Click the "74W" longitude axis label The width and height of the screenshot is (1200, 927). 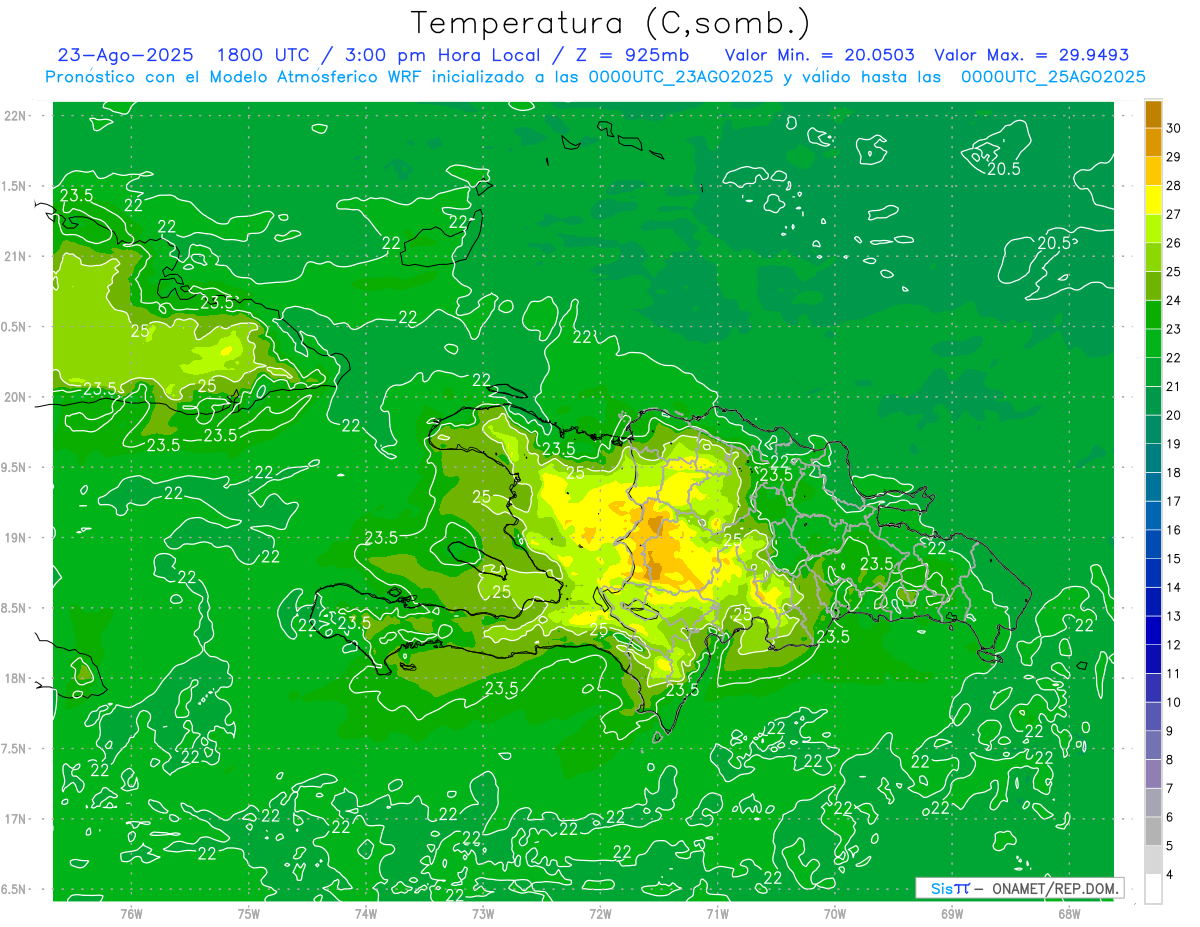(x=366, y=913)
